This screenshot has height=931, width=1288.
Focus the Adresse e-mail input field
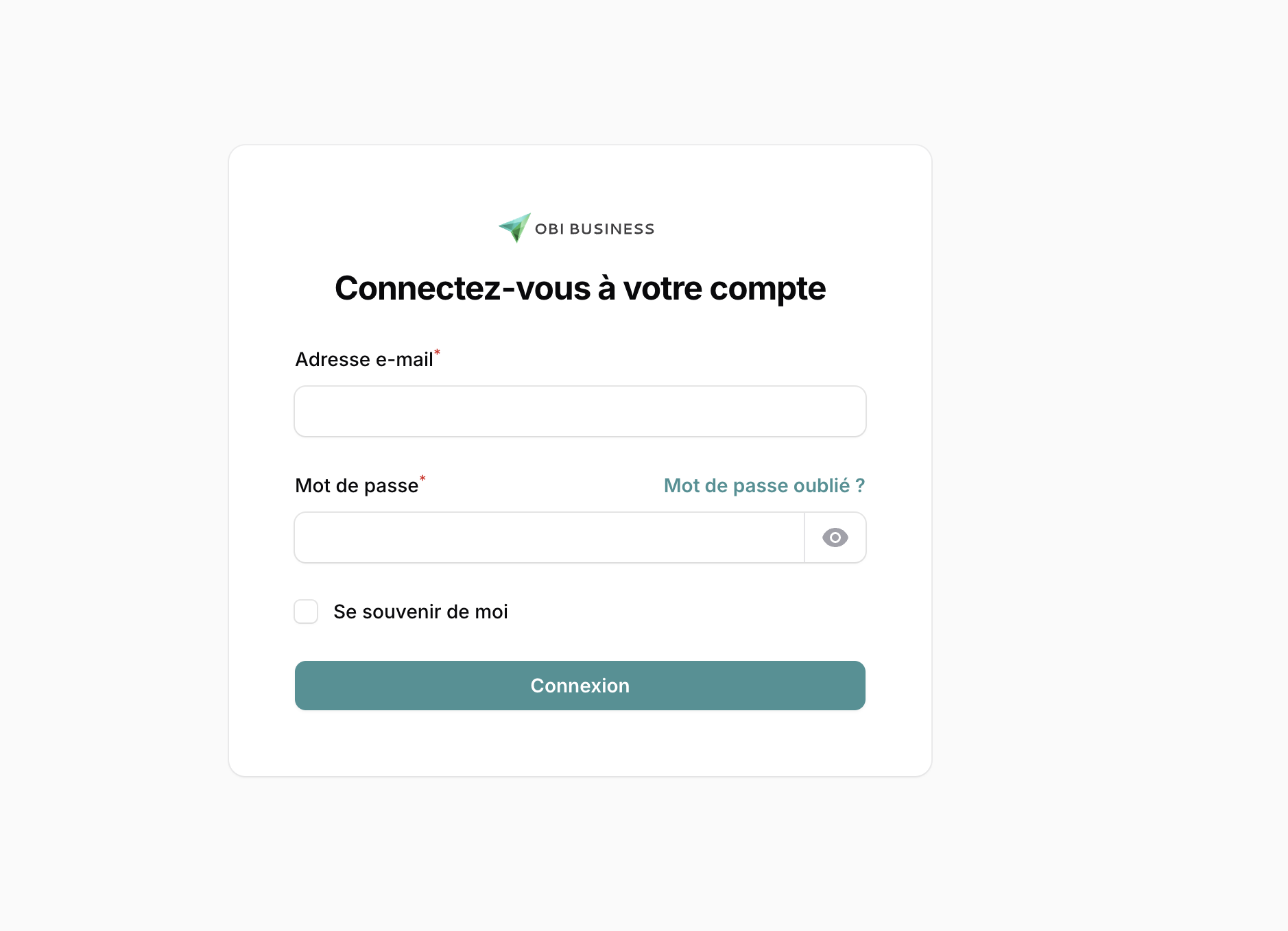click(x=580, y=411)
